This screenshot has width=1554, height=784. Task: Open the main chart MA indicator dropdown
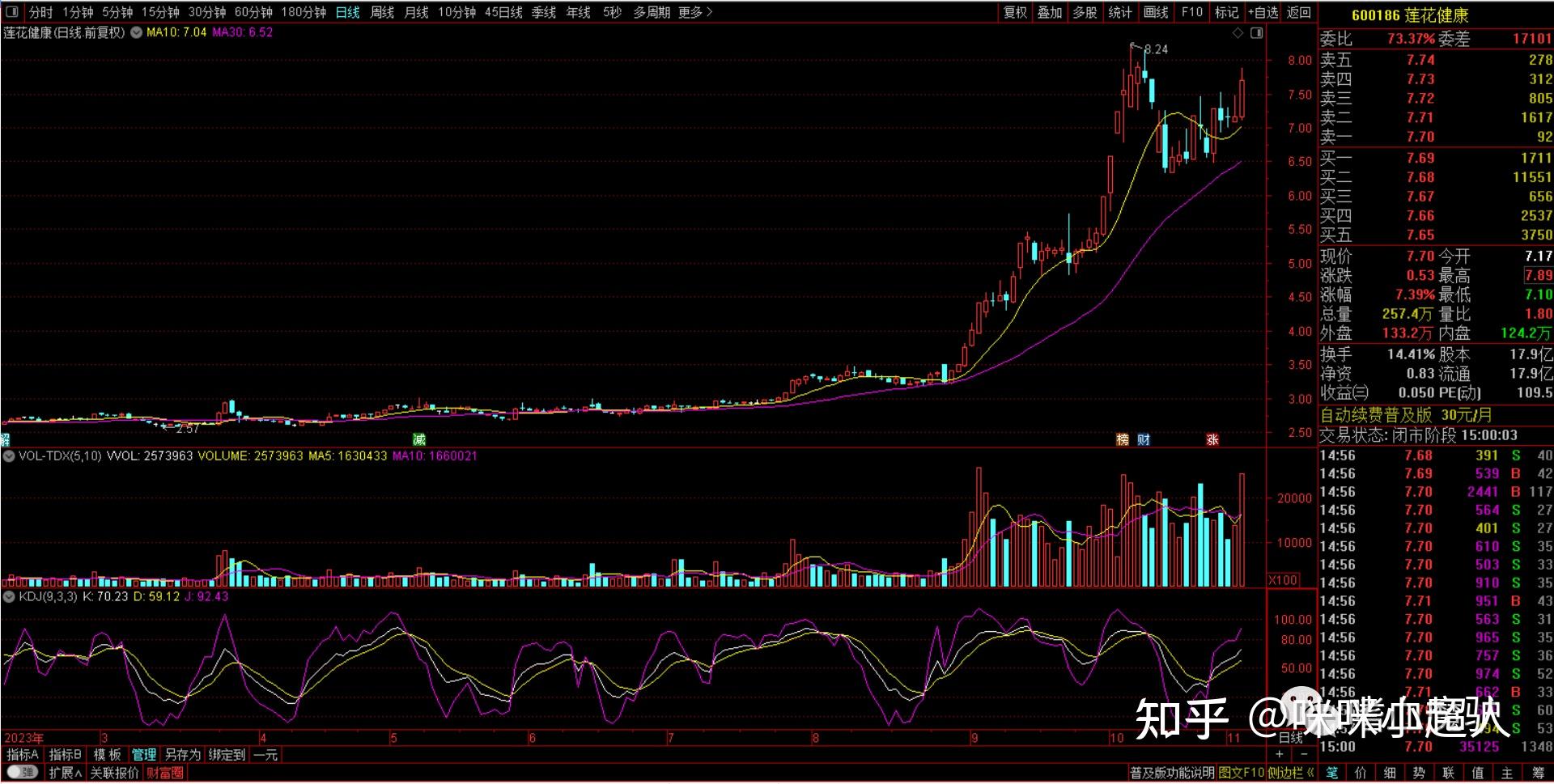[136, 32]
